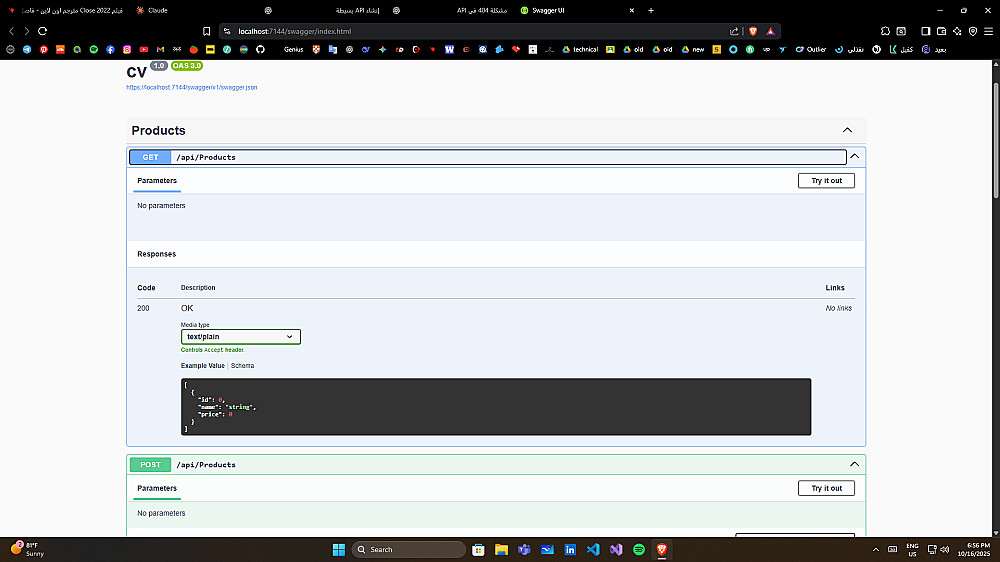
Task: Open the Windows Start menu
Action: 339,549
